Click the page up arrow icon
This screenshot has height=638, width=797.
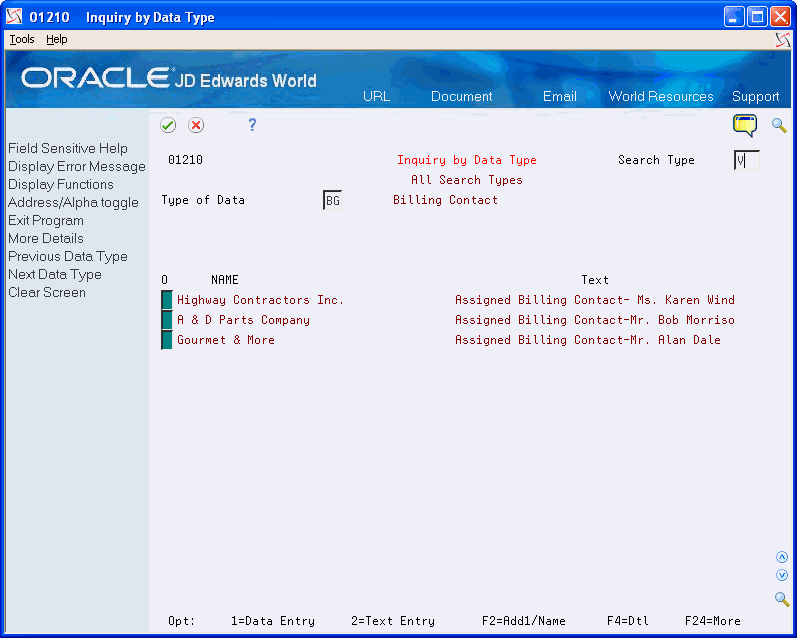pyautogui.click(x=782, y=557)
